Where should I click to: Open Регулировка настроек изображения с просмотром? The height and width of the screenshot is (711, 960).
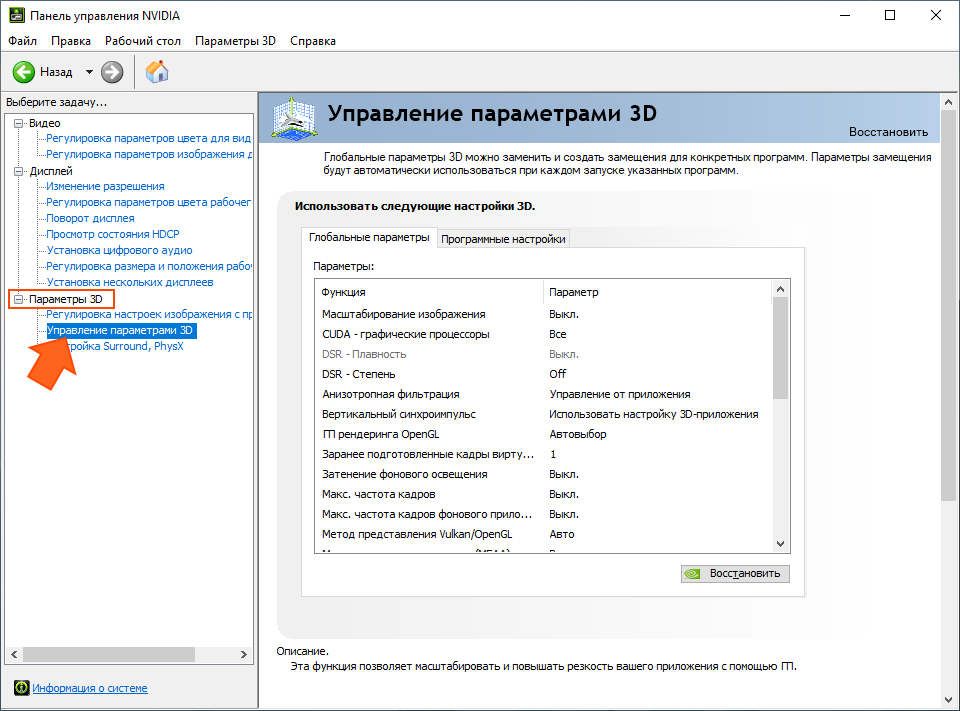[x=149, y=314]
